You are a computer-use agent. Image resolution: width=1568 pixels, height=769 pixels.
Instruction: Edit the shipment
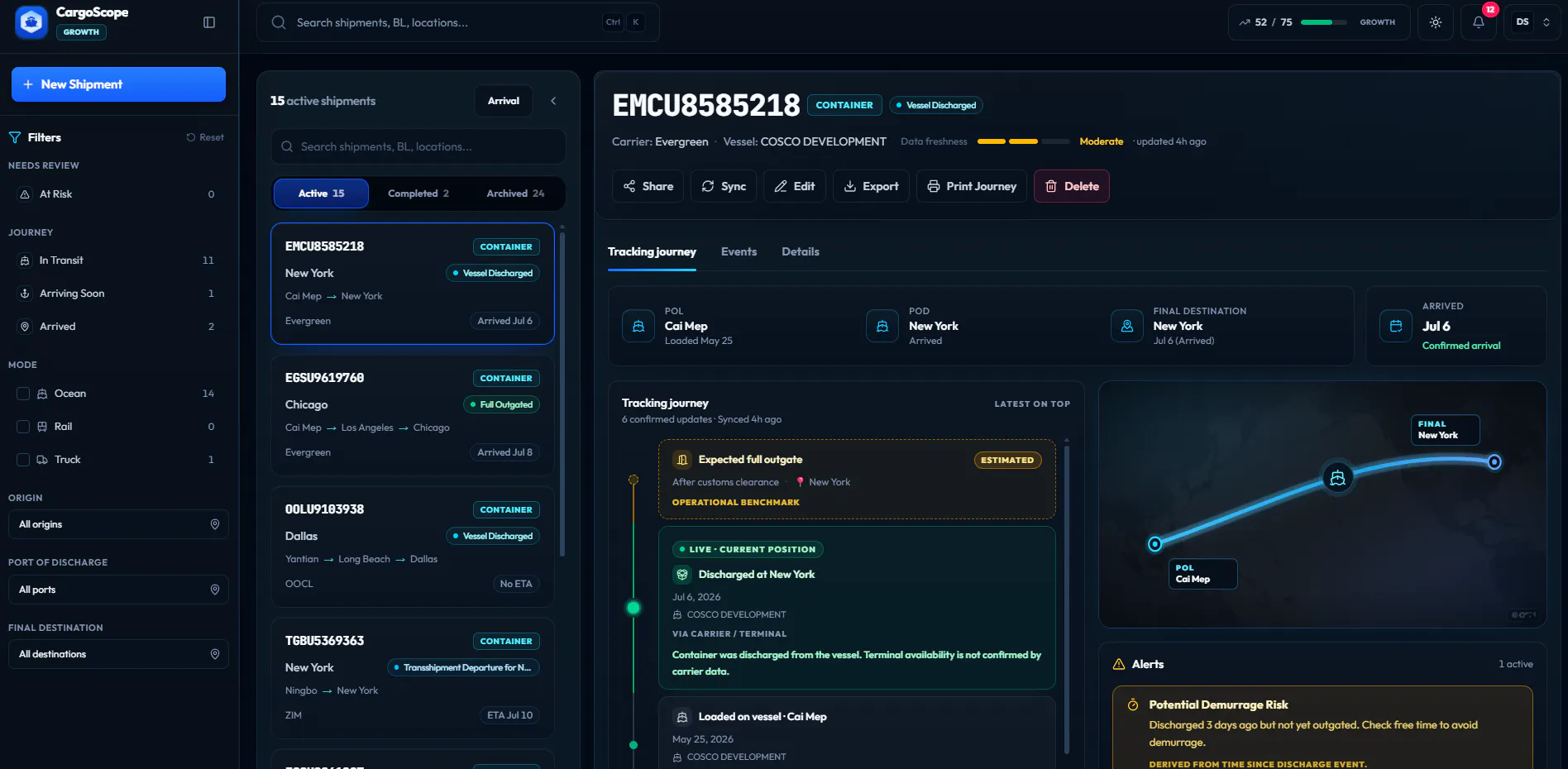pyautogui.click(x=795, y=186)
